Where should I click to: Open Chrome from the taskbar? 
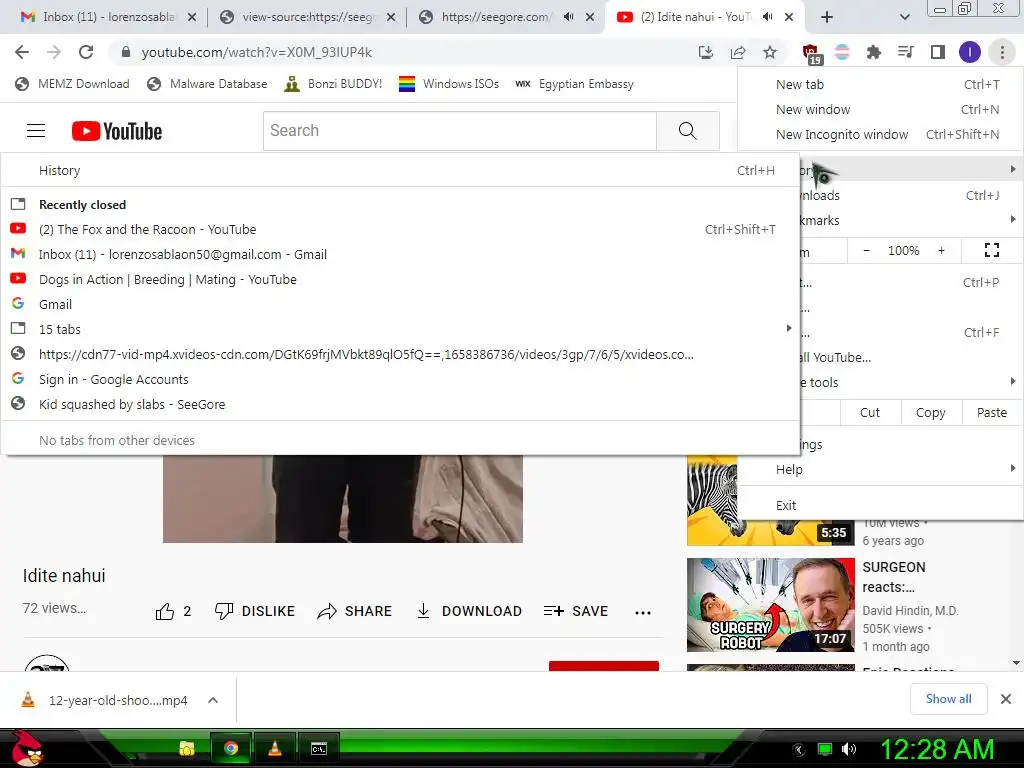click(x=231, y=748)
